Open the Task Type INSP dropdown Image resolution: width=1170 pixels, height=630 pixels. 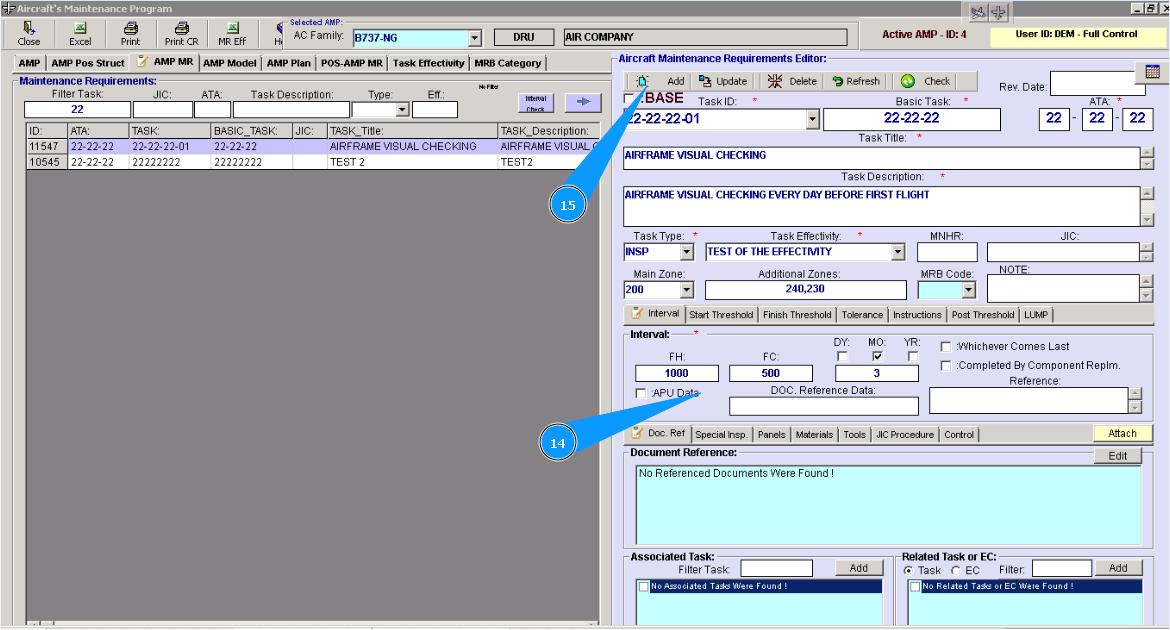pyautogui.click(x=686, y=252)
